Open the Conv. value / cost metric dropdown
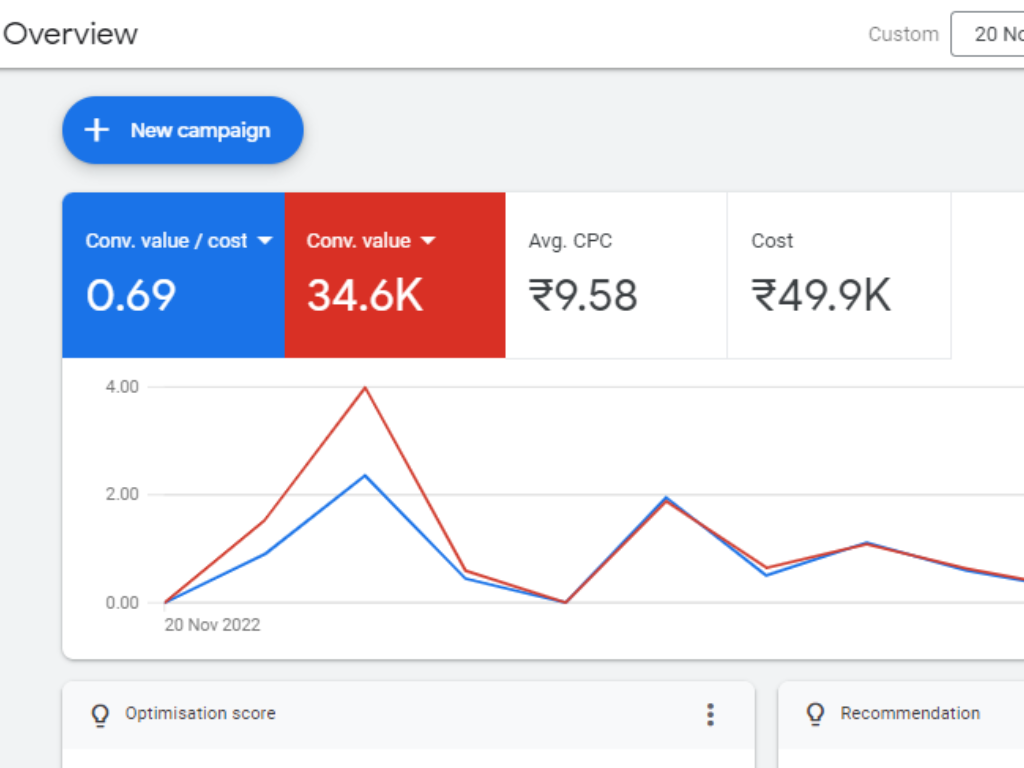1024x768 pixels. (265, 240)
